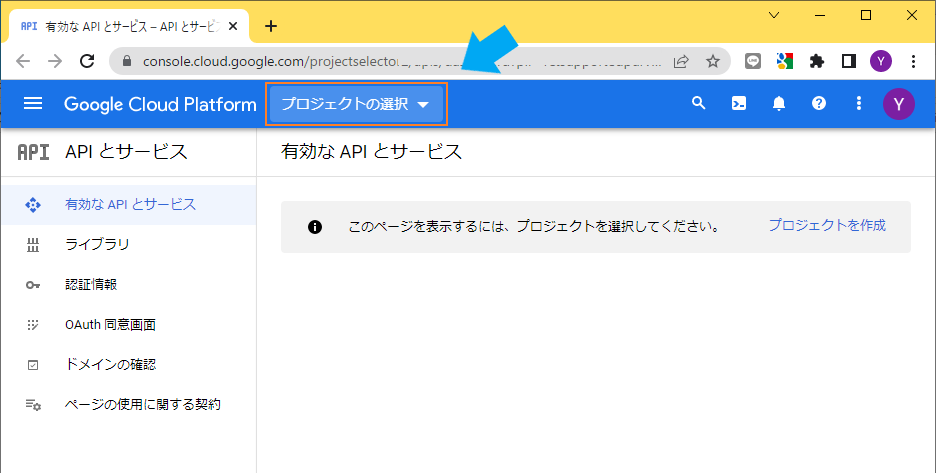This screenshot has height=473, width=936.
Task: Activate Cloud Shell terminal icon
Action: (739, 103)
